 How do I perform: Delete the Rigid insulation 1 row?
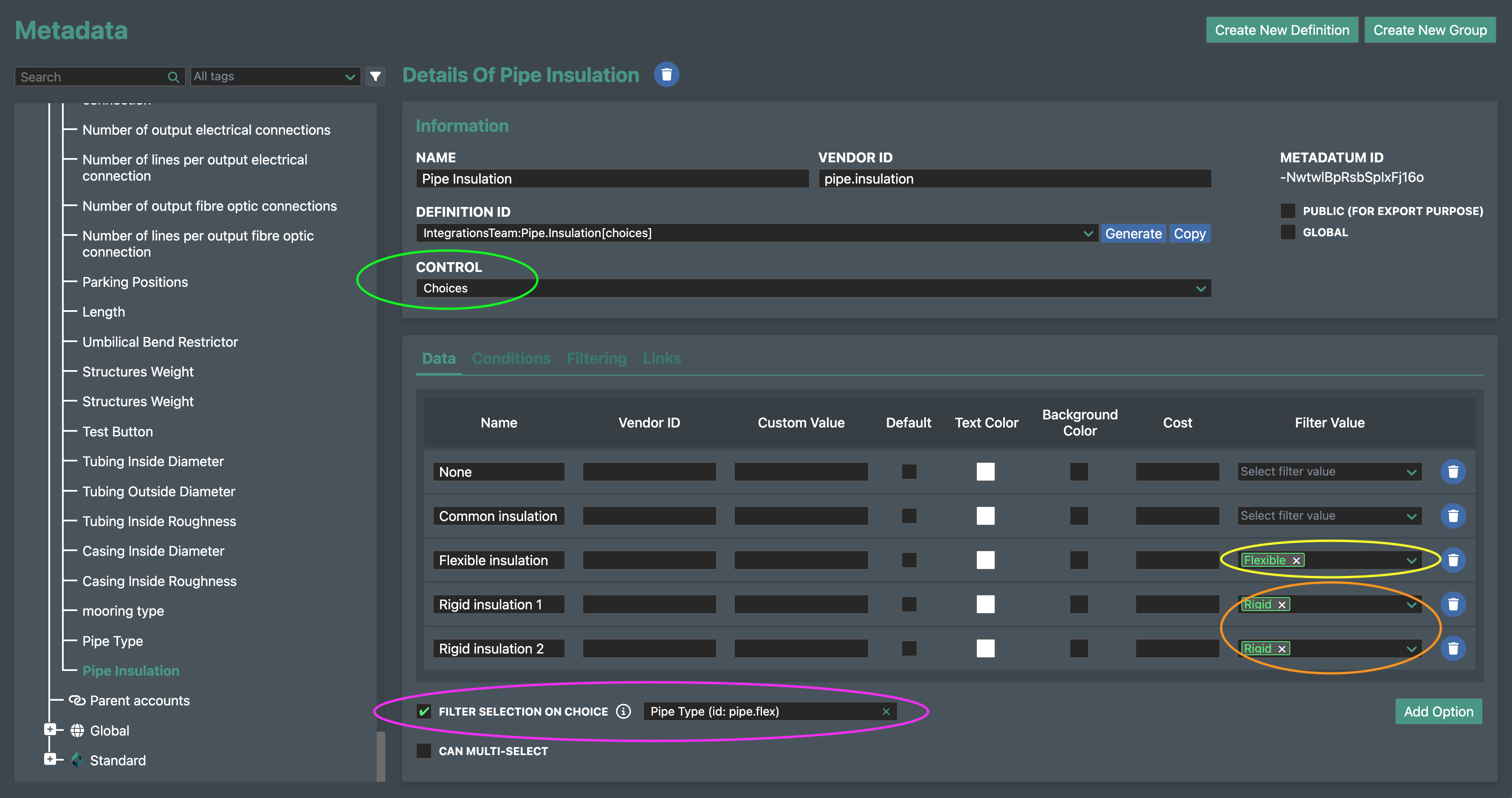(1453, 604)
